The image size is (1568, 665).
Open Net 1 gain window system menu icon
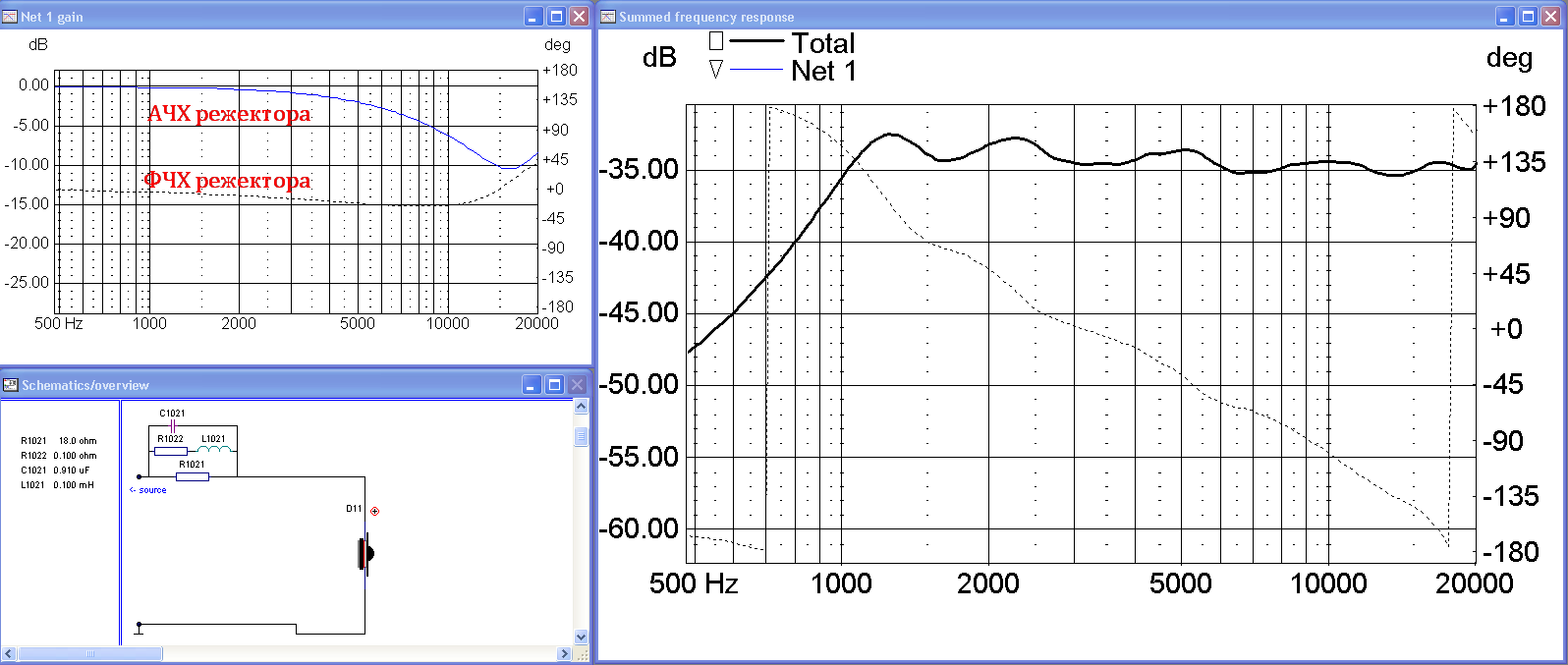pos(10,17)
